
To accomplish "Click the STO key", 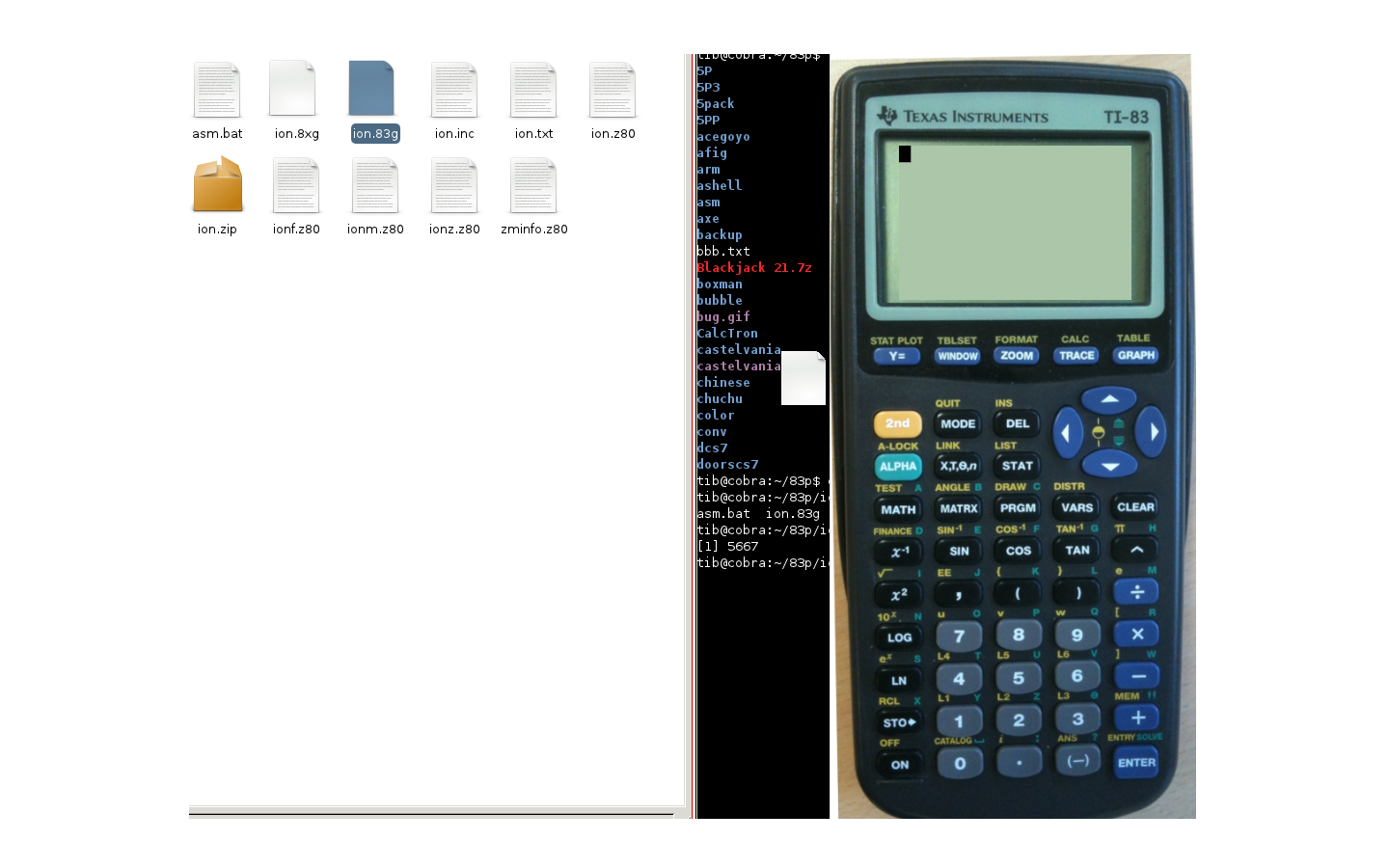I will point(899,722).
